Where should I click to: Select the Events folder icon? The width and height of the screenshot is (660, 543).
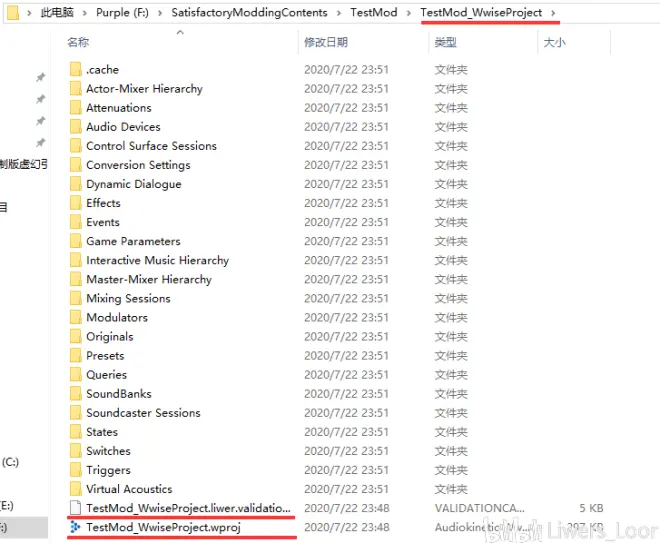(x=76, y=222)
